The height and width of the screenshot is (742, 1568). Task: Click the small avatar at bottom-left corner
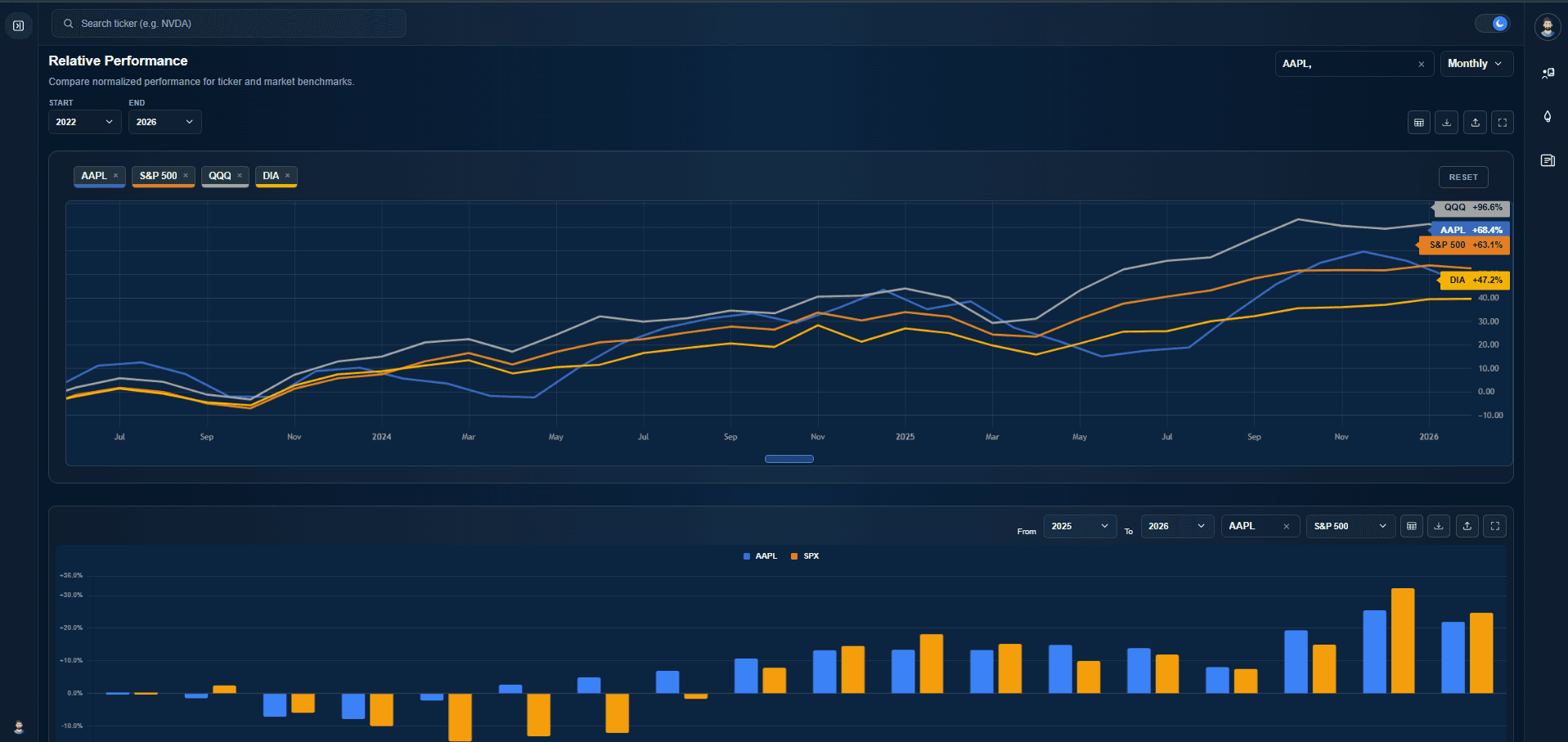click(x=19, y=726)
